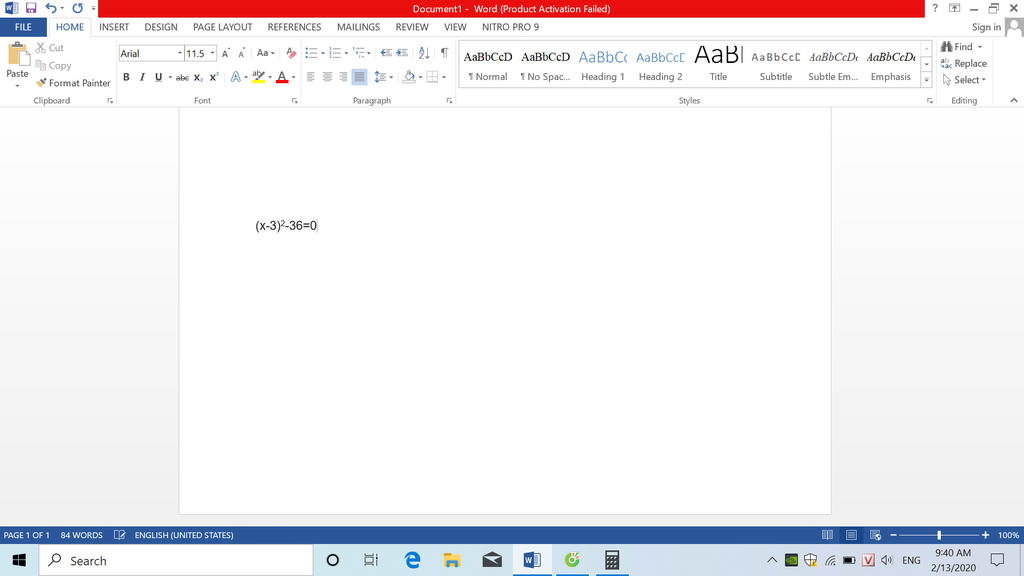Center align the text
Screen dimensions: 1024x576
pyautogui.click(x=327, y=77)
